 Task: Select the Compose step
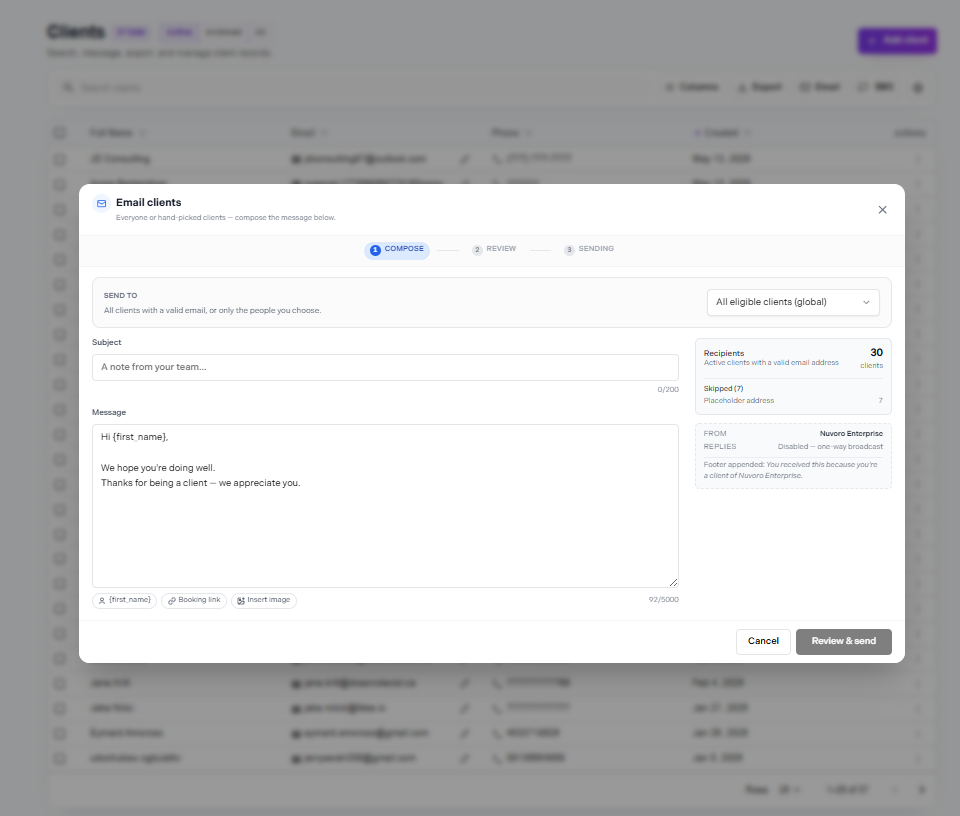397,250
